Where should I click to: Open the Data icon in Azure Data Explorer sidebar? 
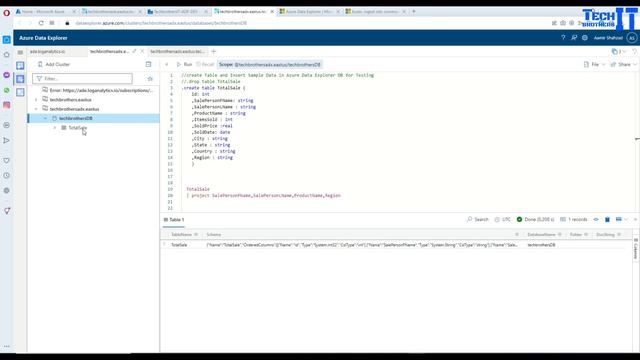[20, 65]
